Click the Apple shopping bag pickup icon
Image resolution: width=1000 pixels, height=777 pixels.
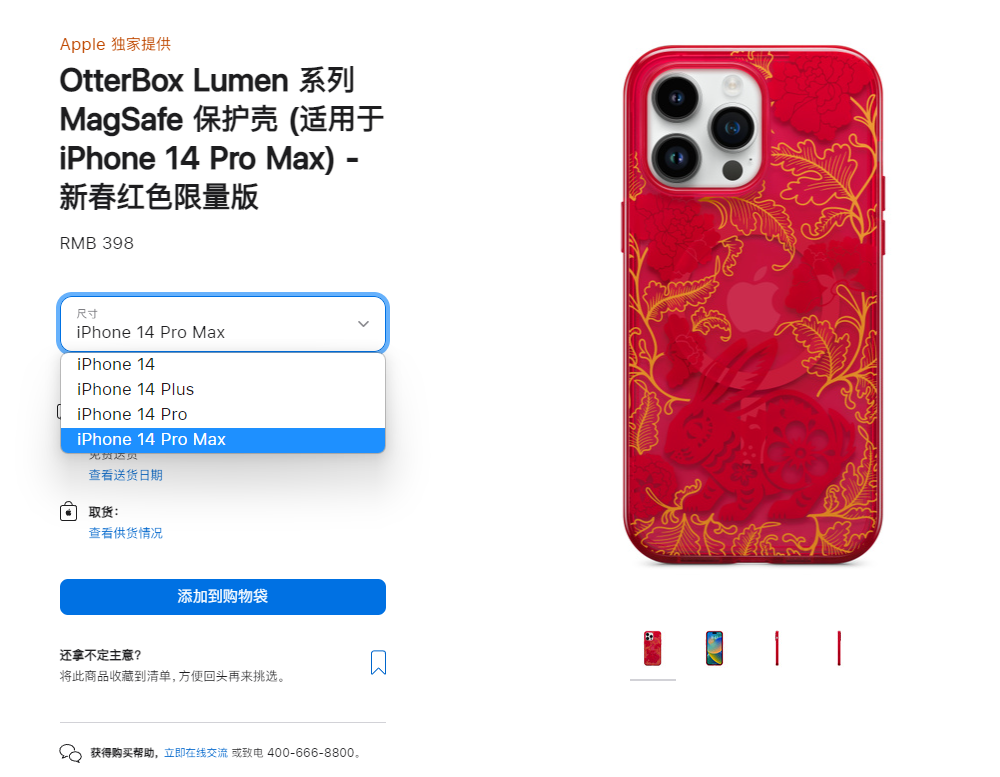[x=68, y=512]
